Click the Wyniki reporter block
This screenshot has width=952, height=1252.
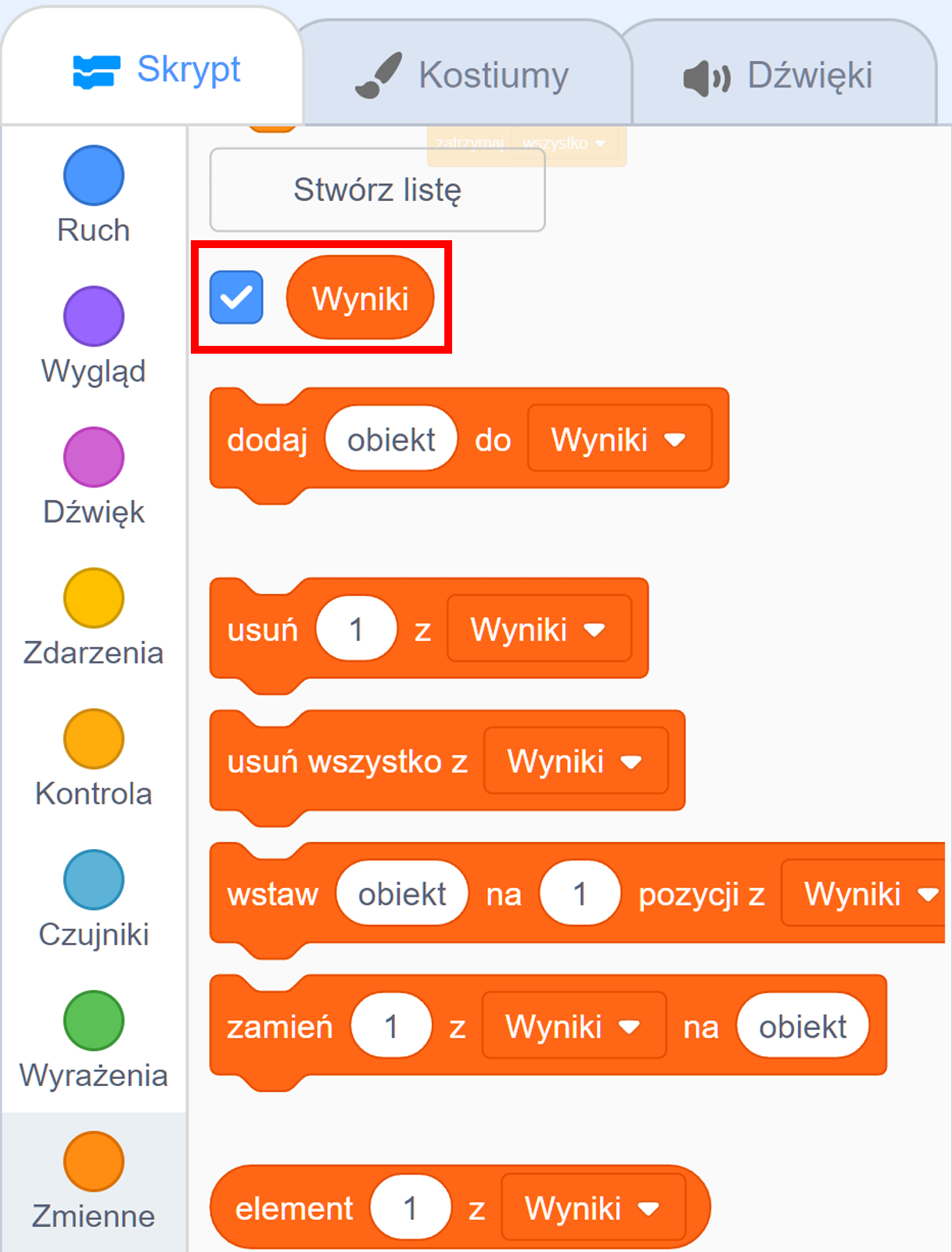(360, 297)
